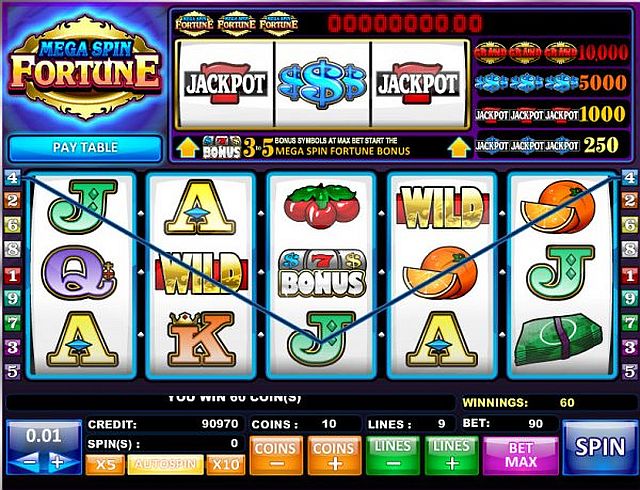Add a line with the LINES plus button
This screenshot has width=640, height=490.
point(452,455)
